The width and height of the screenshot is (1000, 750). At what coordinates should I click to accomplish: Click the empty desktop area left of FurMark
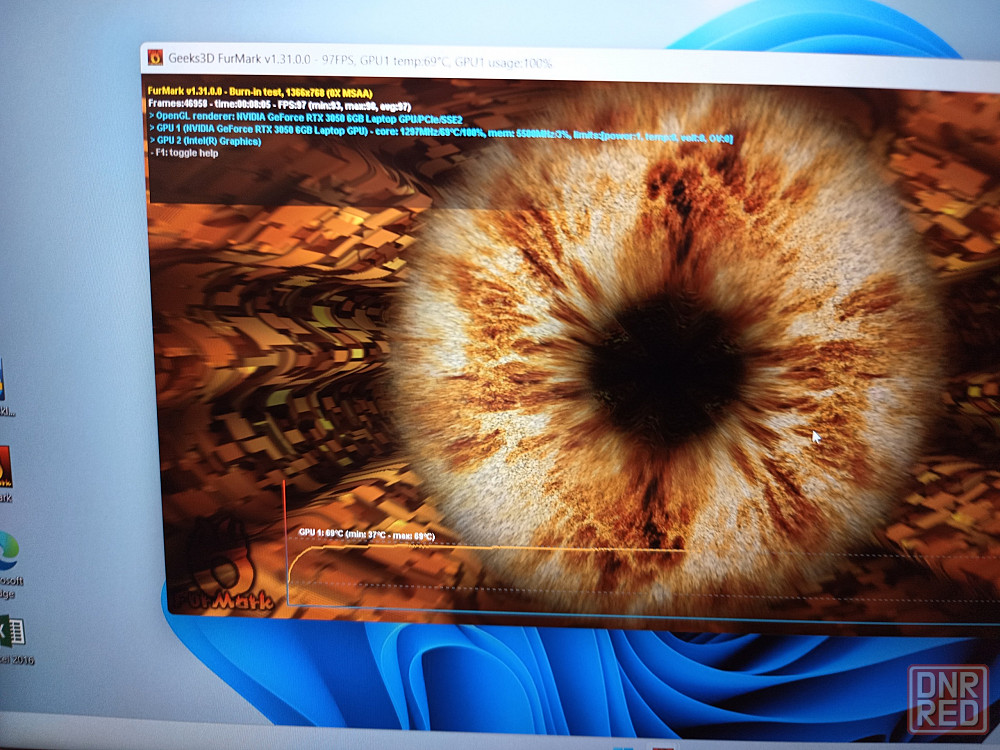coord(70,250)
